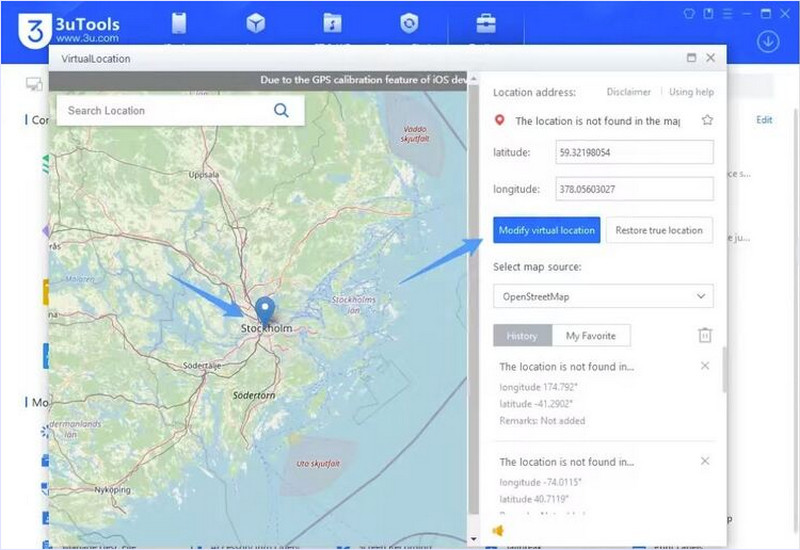Close the VirtualLocation dialog
The image size is (800, 550).
[x=710, y=58]
